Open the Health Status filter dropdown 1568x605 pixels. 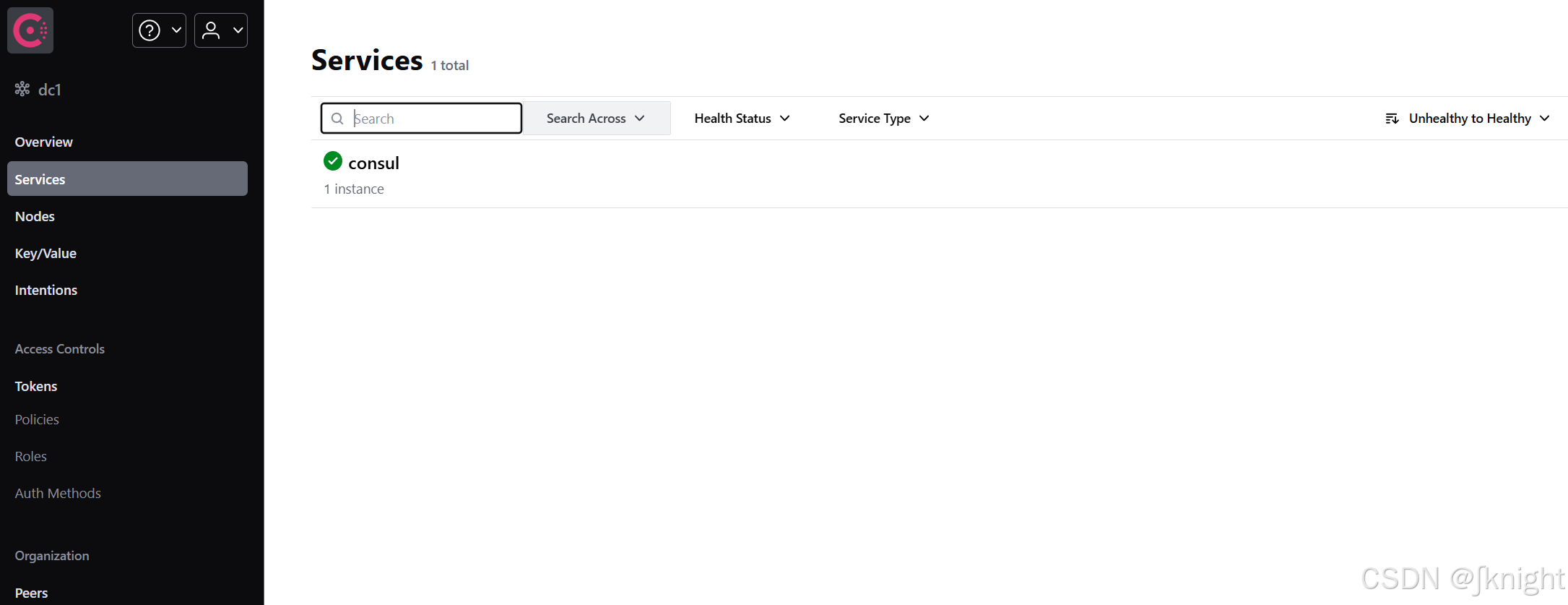742,118
